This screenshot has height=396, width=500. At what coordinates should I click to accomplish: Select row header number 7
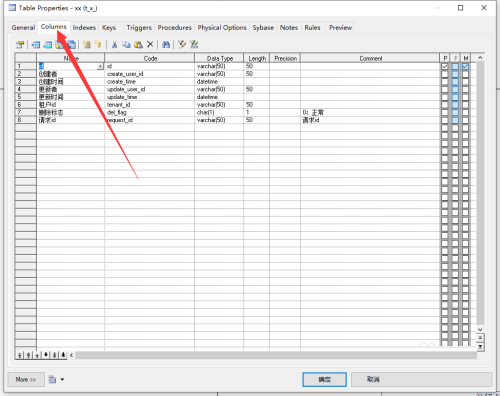[26, 112]
